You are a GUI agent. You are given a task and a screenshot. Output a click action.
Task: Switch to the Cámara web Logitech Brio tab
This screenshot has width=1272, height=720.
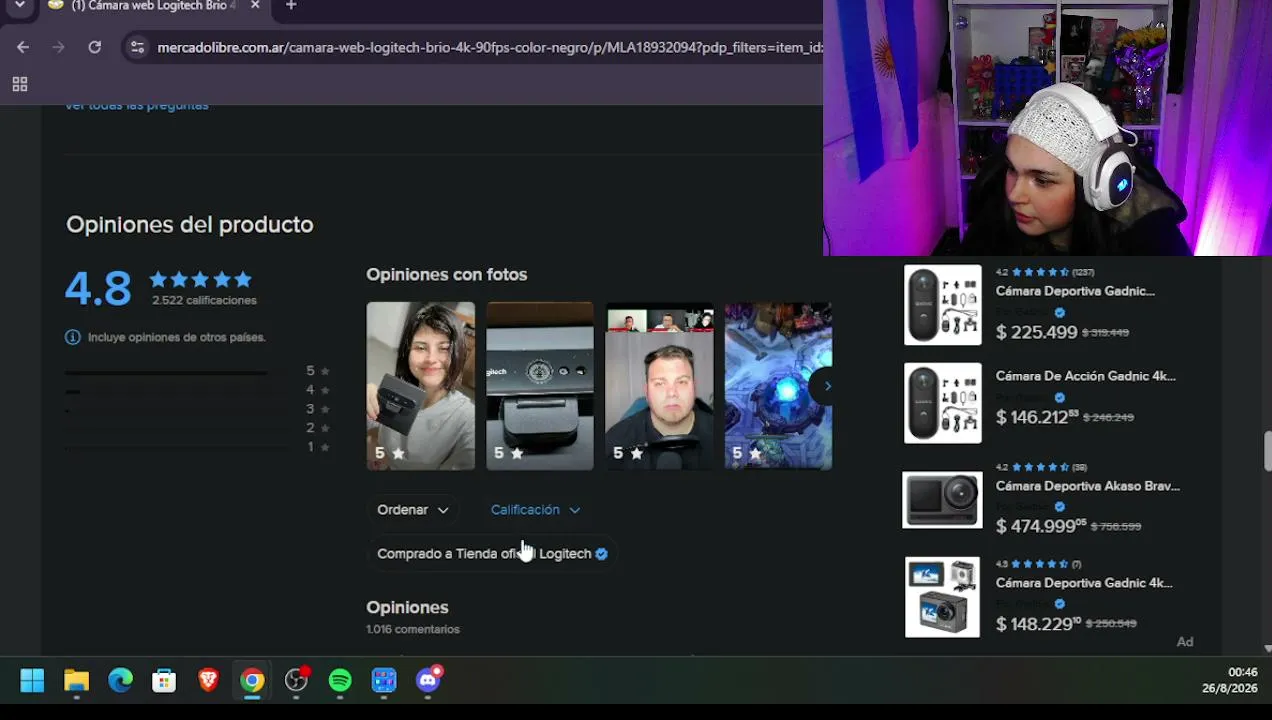coord(154,6)
